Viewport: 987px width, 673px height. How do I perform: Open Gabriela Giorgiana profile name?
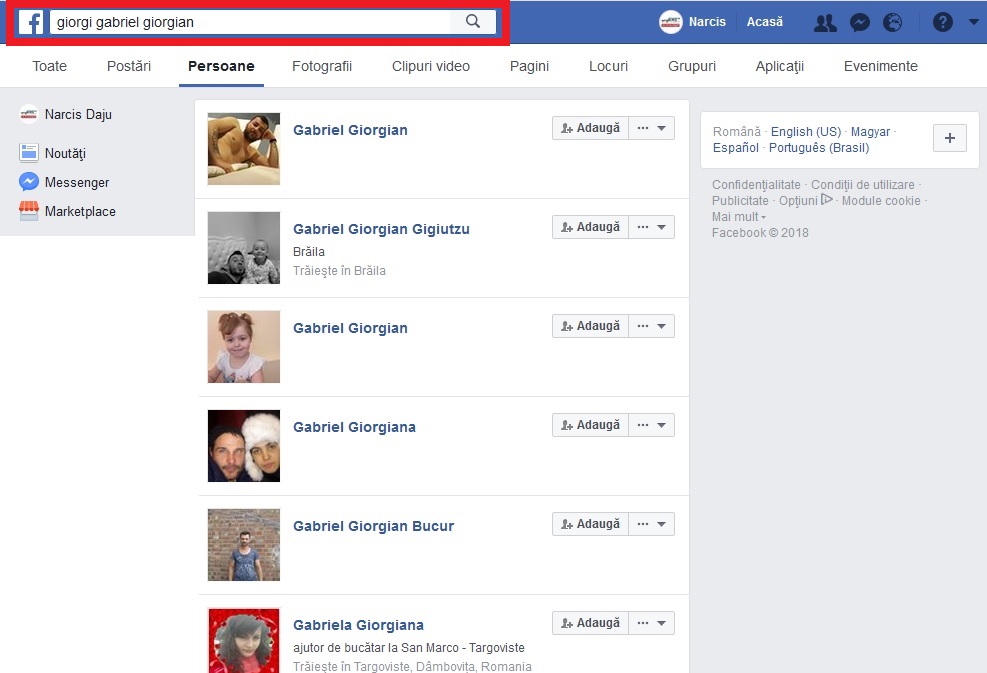pyautogui.click(x=358, y=625)
